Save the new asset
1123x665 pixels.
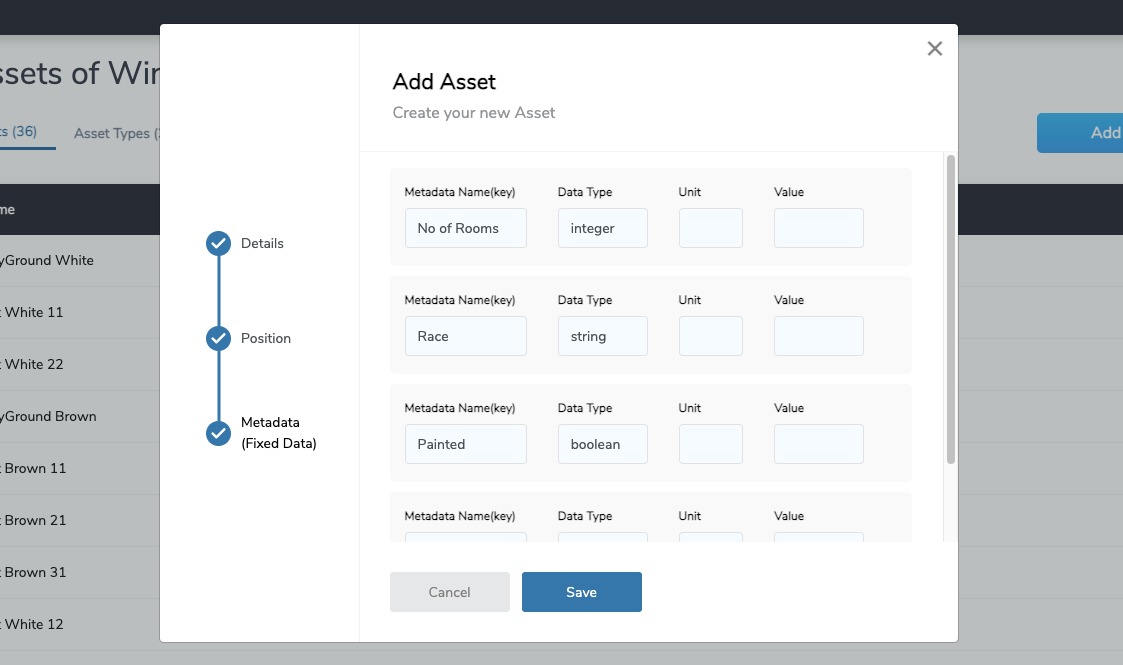[x=582, y=592]
